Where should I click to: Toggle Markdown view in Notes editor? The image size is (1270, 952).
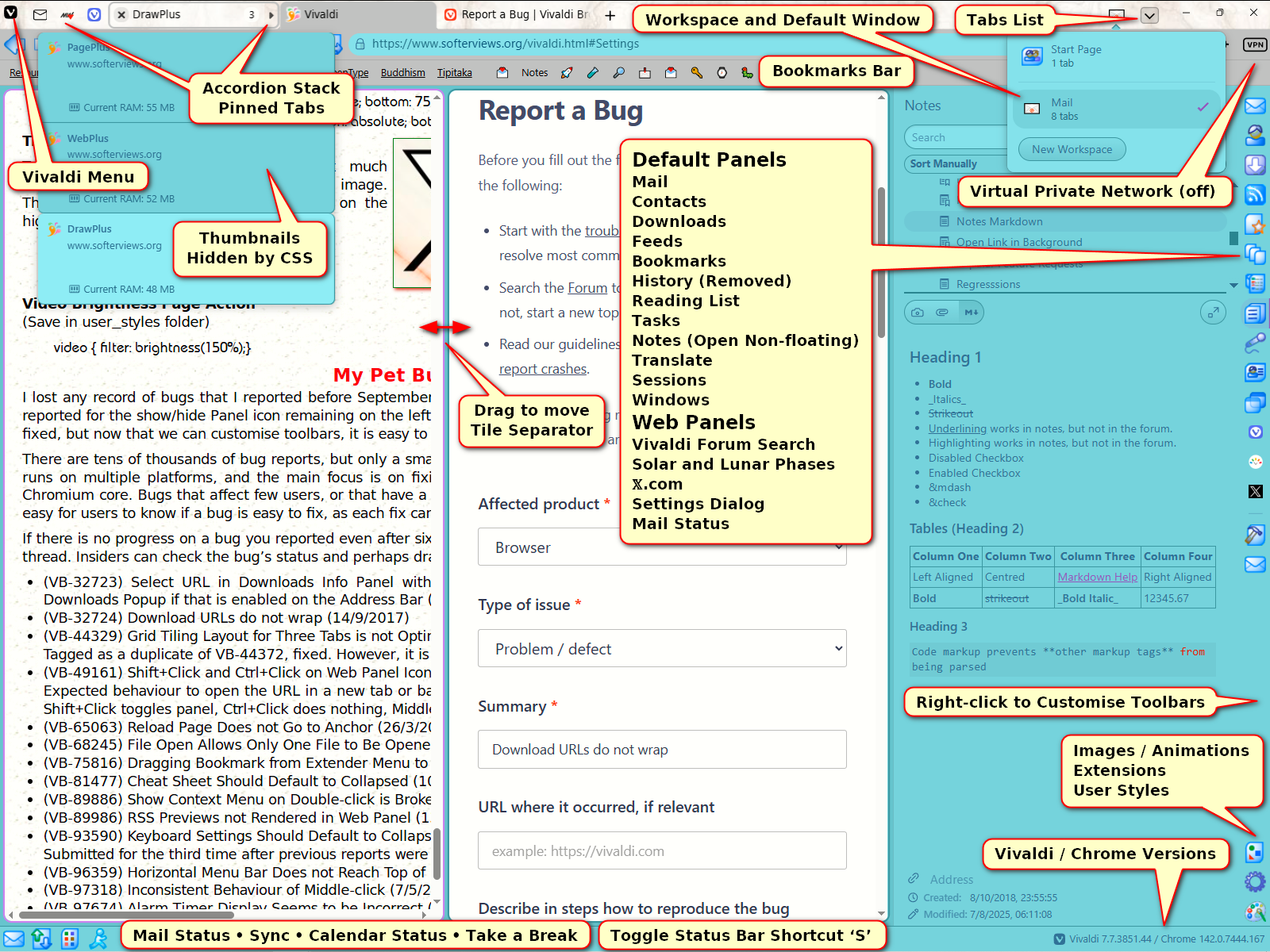pos(971,313)
